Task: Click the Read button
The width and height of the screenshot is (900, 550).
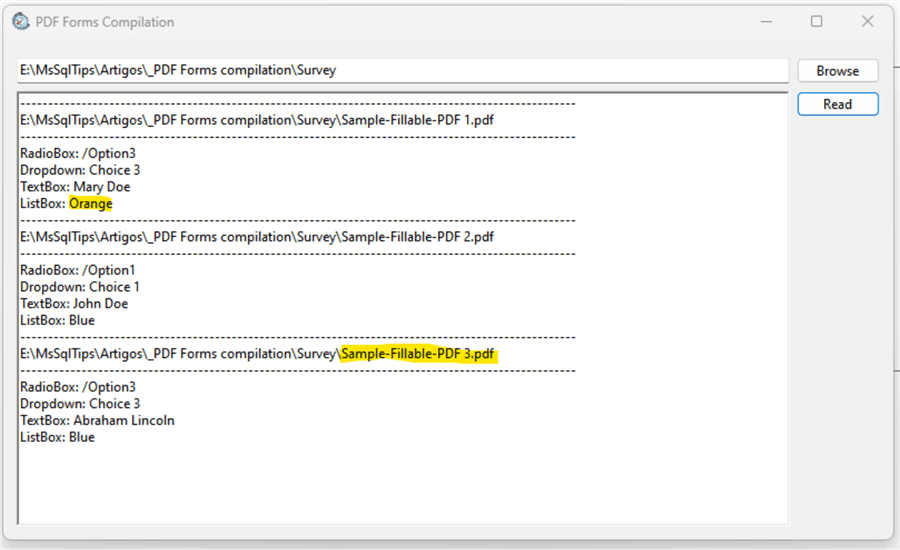Action: (837, 104)
